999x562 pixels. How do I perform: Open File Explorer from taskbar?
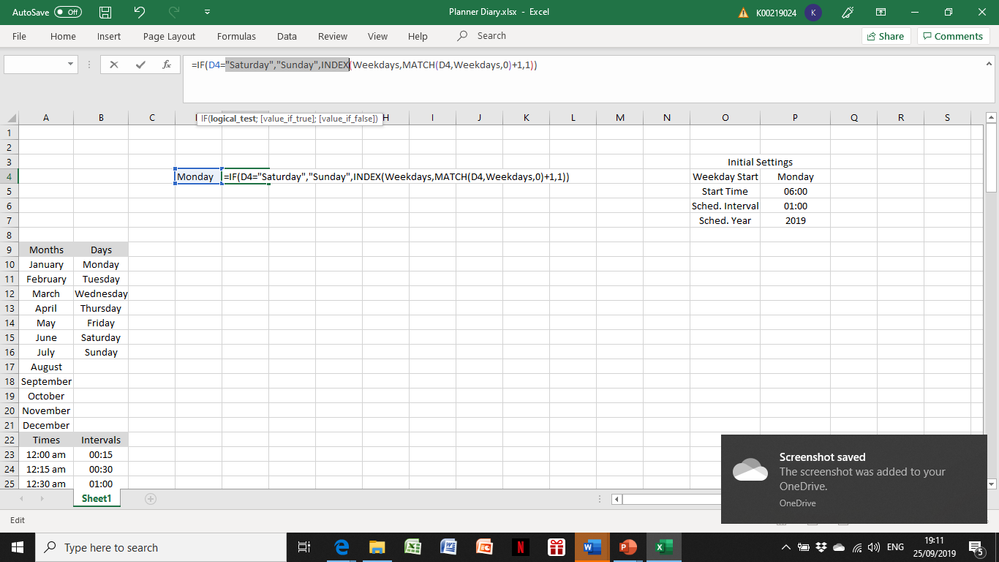(x=377, y=547)
